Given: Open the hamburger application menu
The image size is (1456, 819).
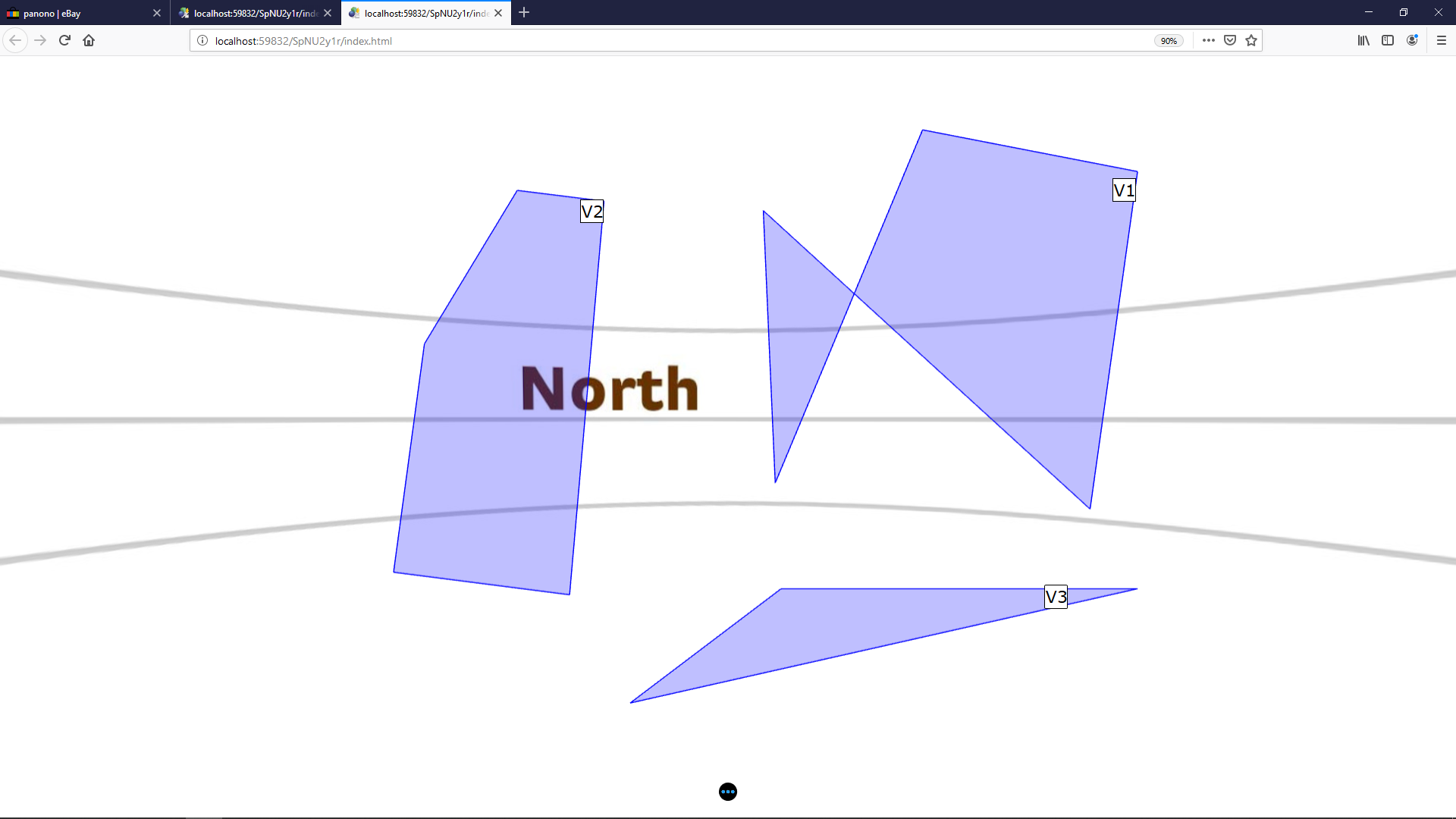Looking at the screenshot, I should point(1442,40).
